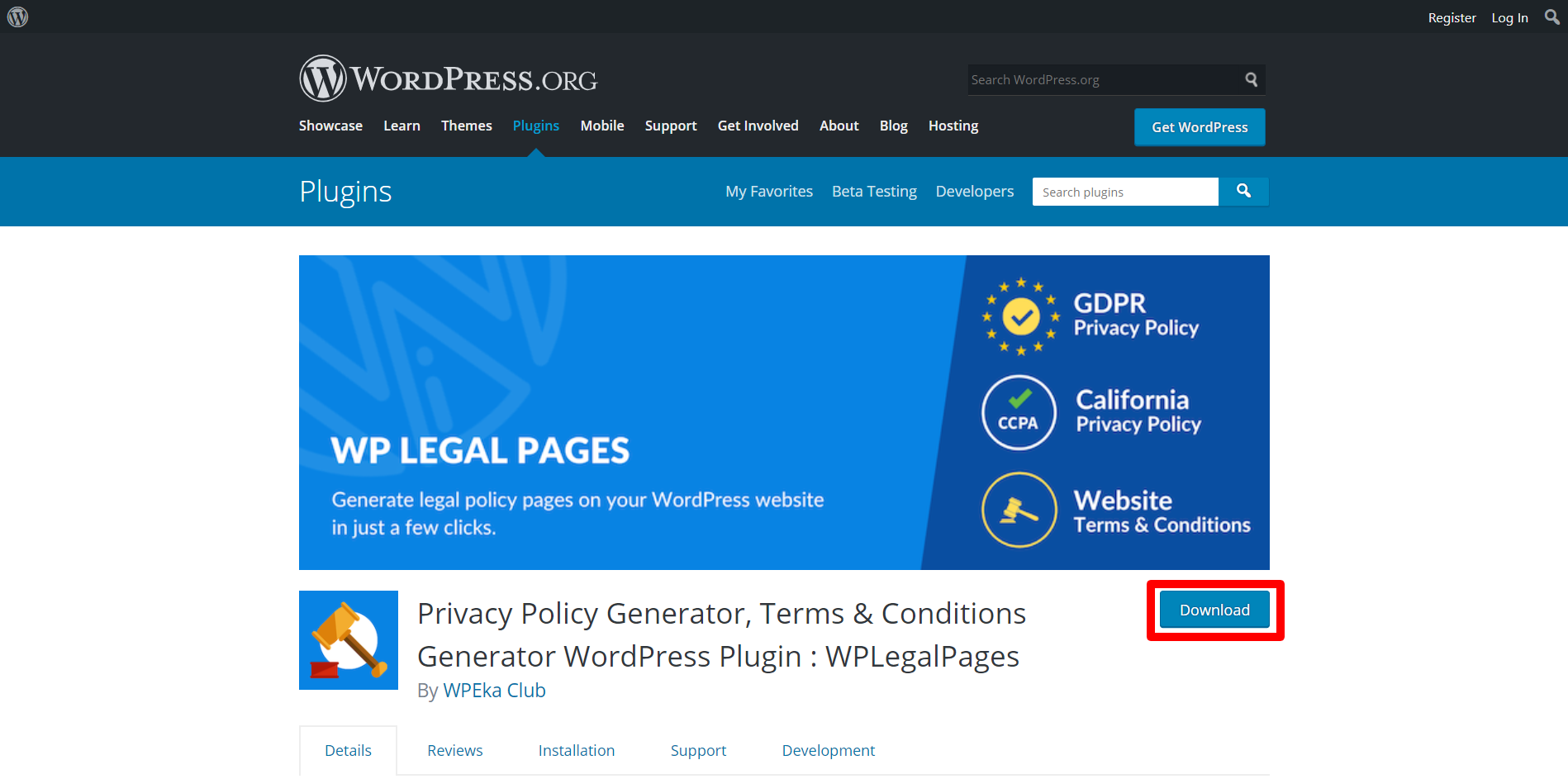
Task: Open the Log In link
Action: pos(1509,17)
